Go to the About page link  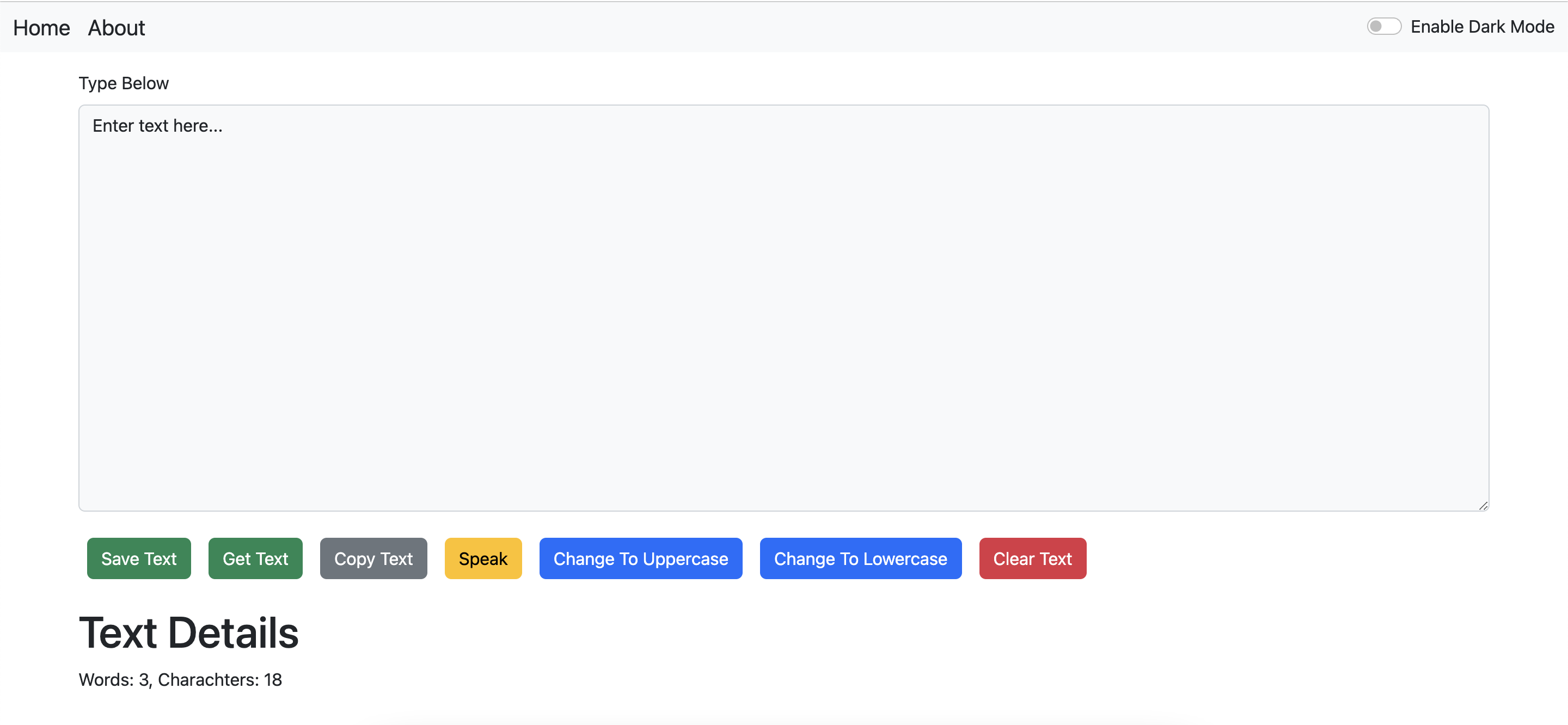(117, 28)
